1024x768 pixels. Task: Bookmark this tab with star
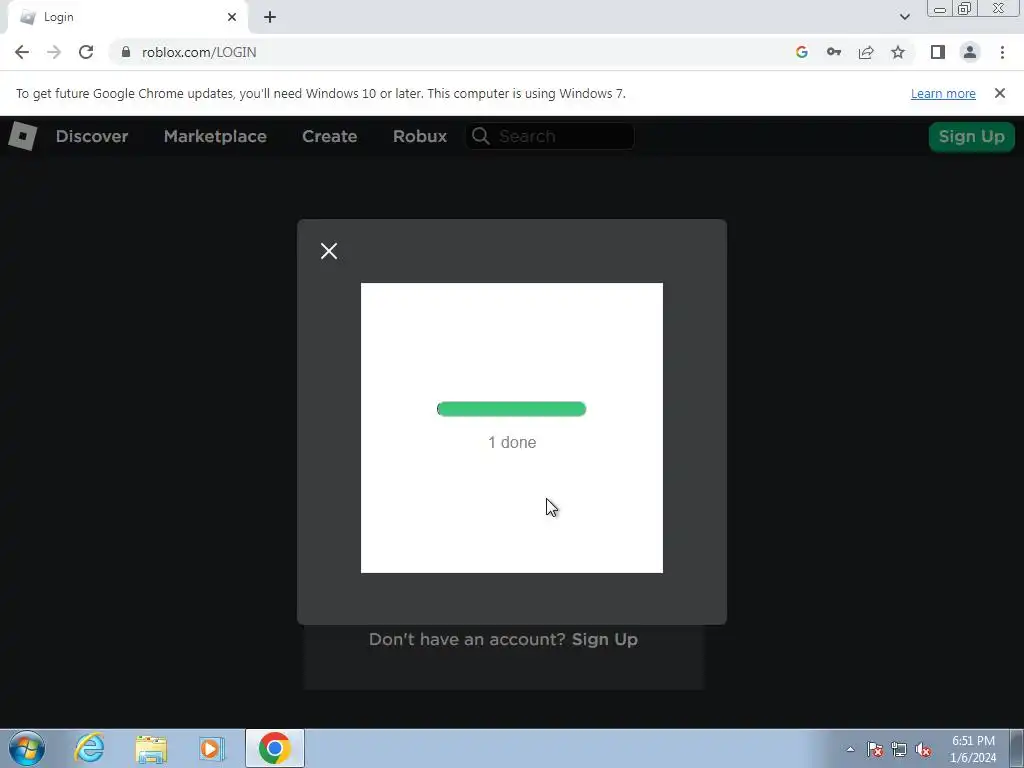[898, 52]
